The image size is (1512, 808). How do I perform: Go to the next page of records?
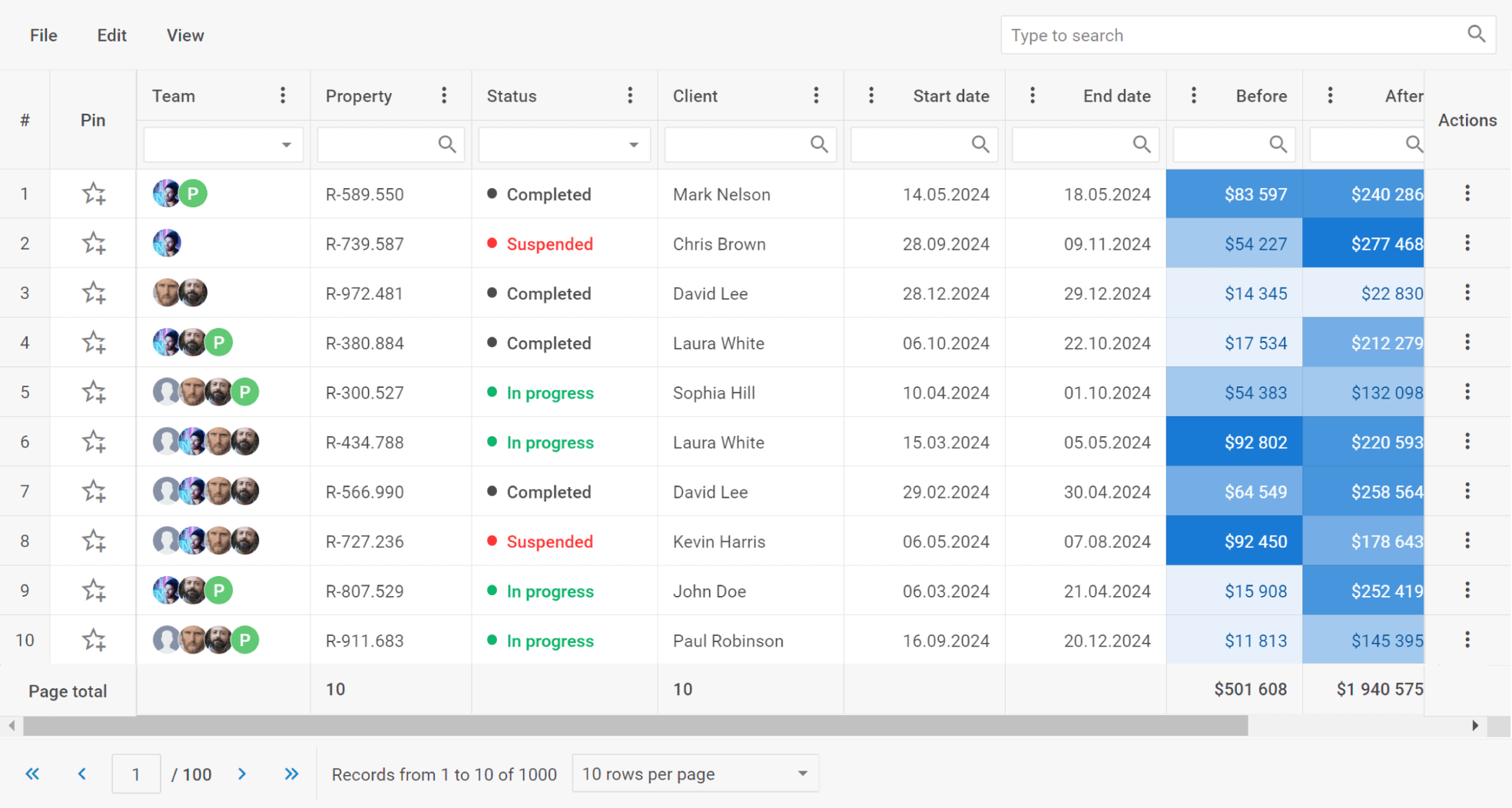[x=242, y=773]
